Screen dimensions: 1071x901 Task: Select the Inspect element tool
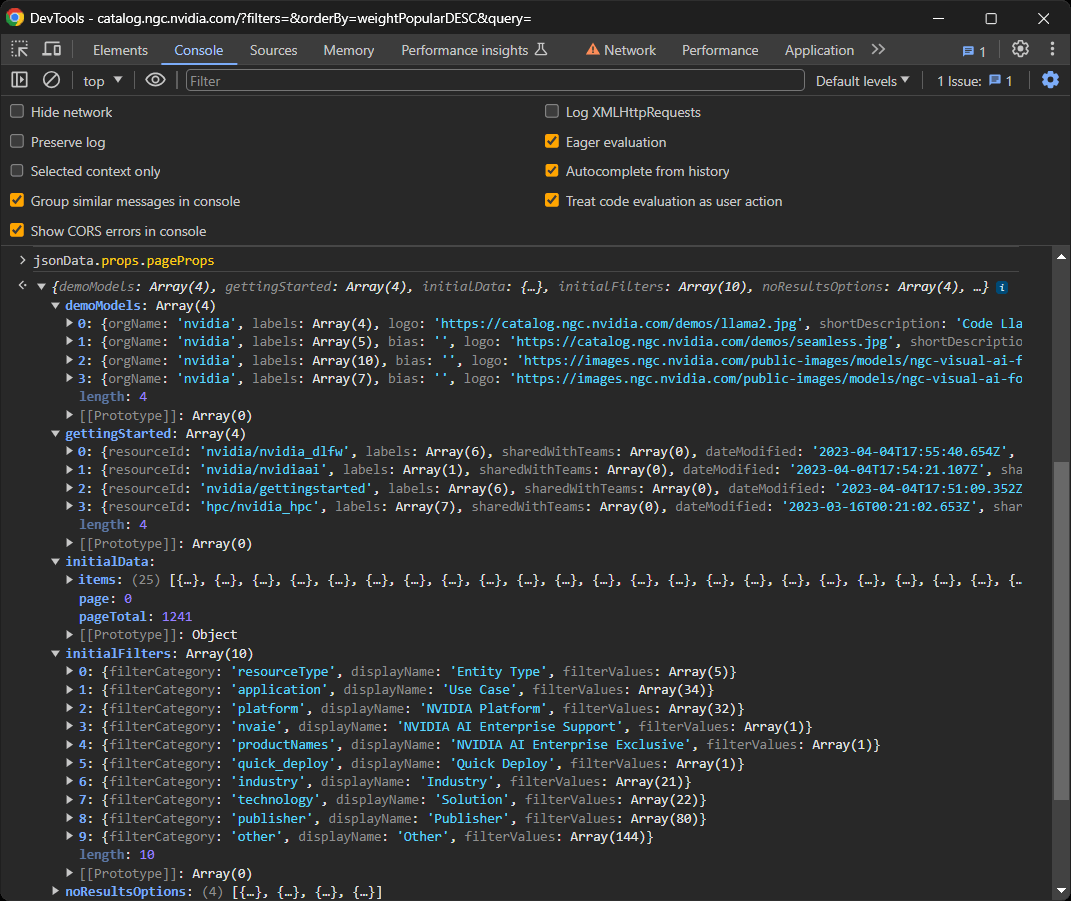pyautogui.click(x=17, y=48)
